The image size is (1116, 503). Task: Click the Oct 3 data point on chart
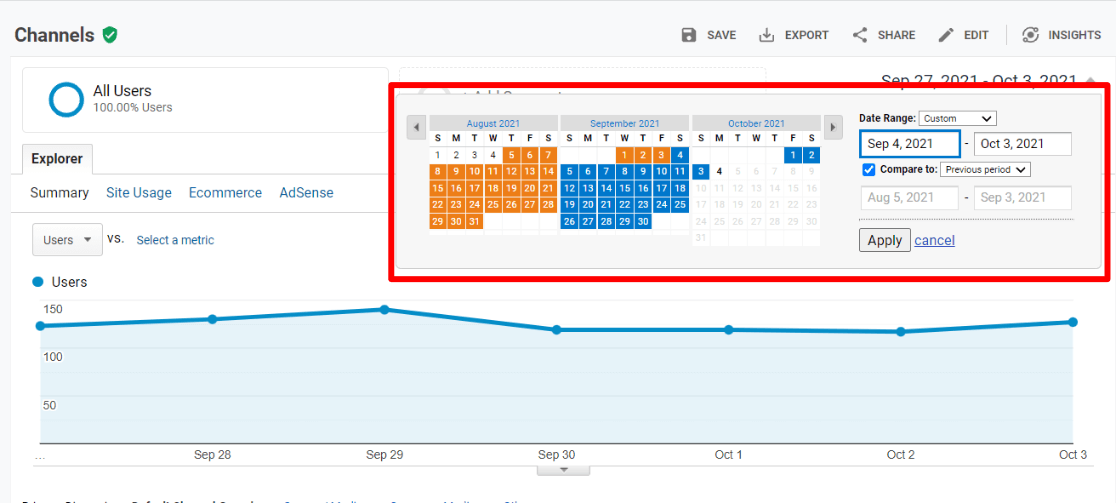pyautogui.click(x=1073, y=322)
